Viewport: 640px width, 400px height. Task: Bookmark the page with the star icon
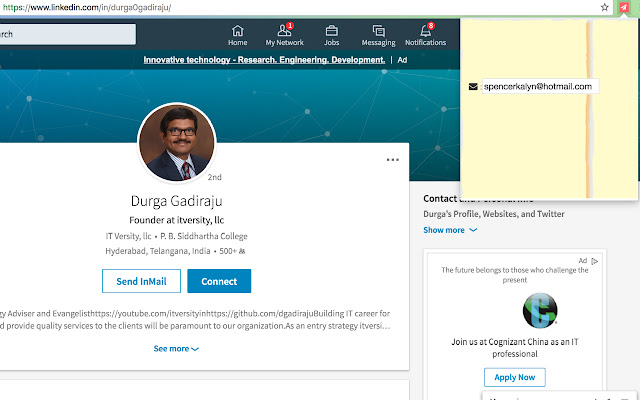tap(604, 7)
